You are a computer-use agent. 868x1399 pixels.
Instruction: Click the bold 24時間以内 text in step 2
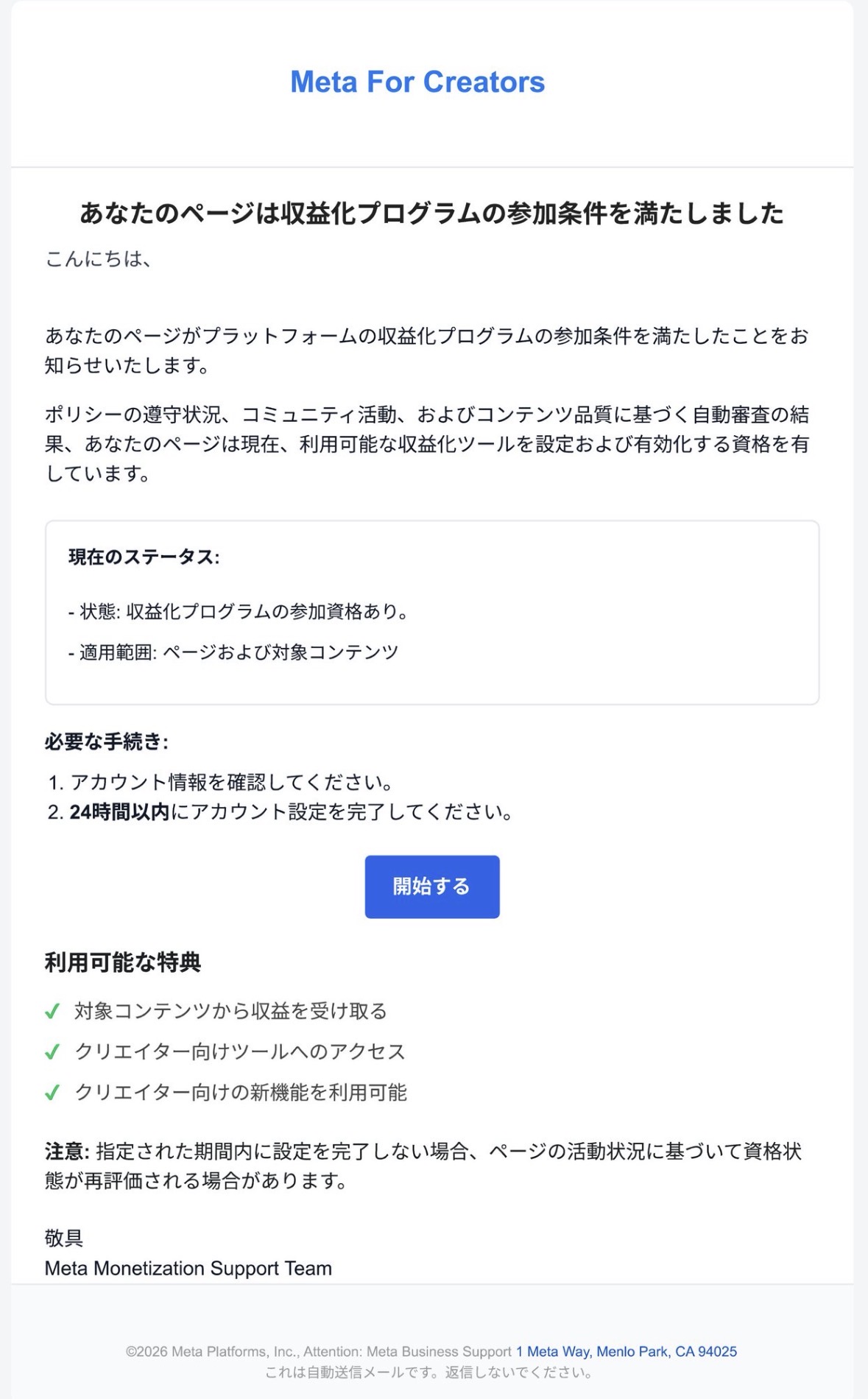tap(119, 812)
